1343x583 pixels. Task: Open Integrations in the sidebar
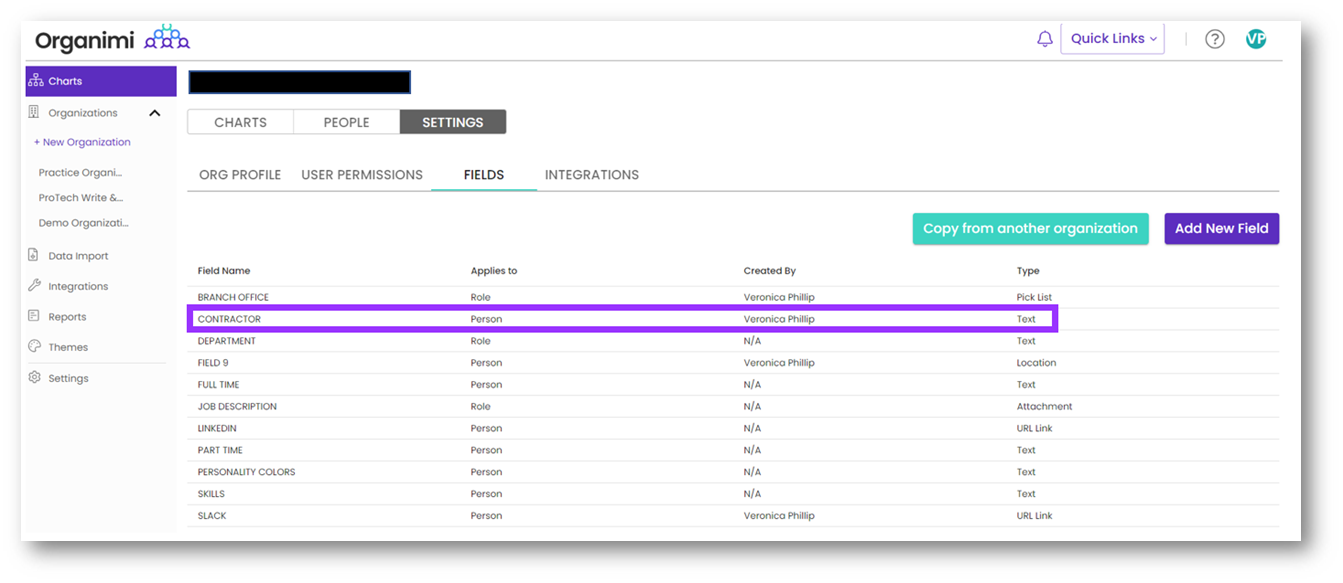point(77,287)
